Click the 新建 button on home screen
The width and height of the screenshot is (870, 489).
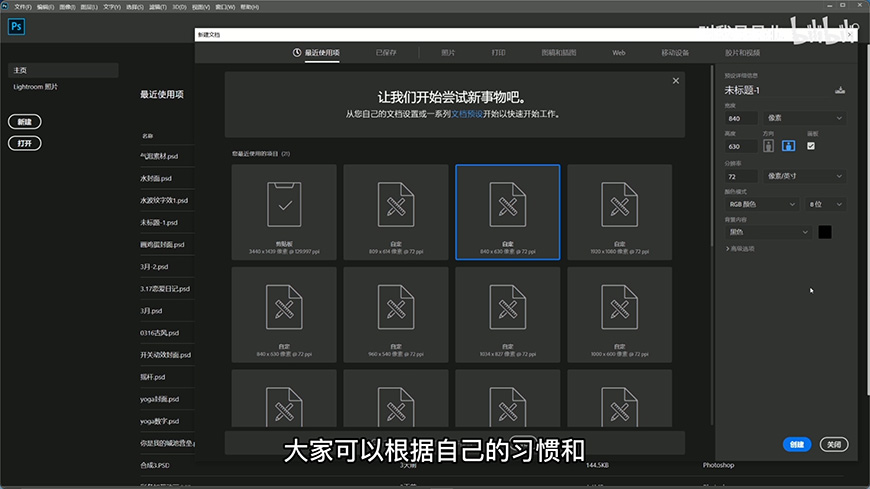coord(24,122)
